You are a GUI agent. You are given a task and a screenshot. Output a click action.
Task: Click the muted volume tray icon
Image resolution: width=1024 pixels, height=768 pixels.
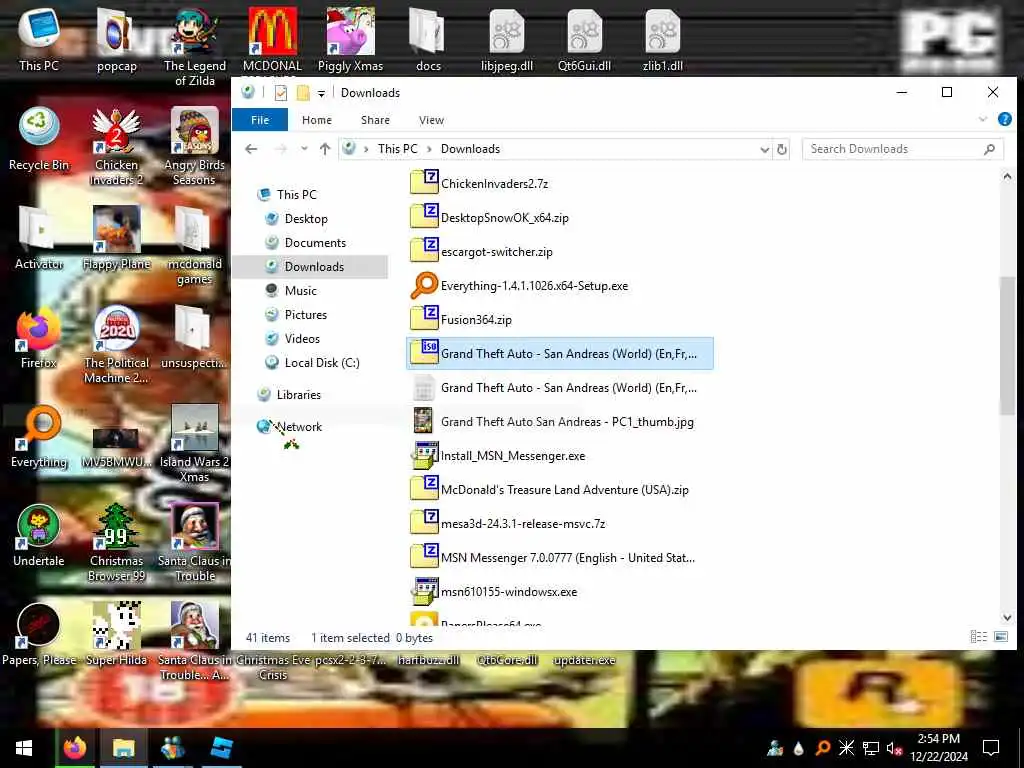(894, 748)
